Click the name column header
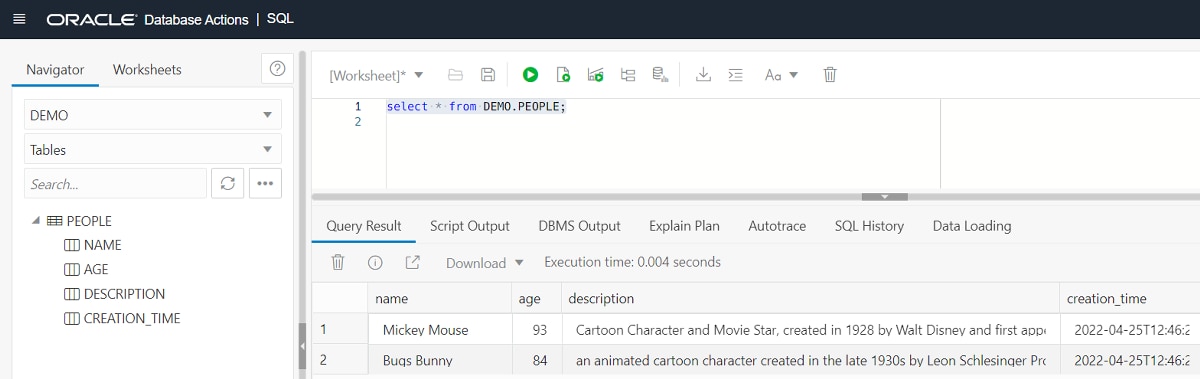Screen dimensions: 1200x379 439,298
